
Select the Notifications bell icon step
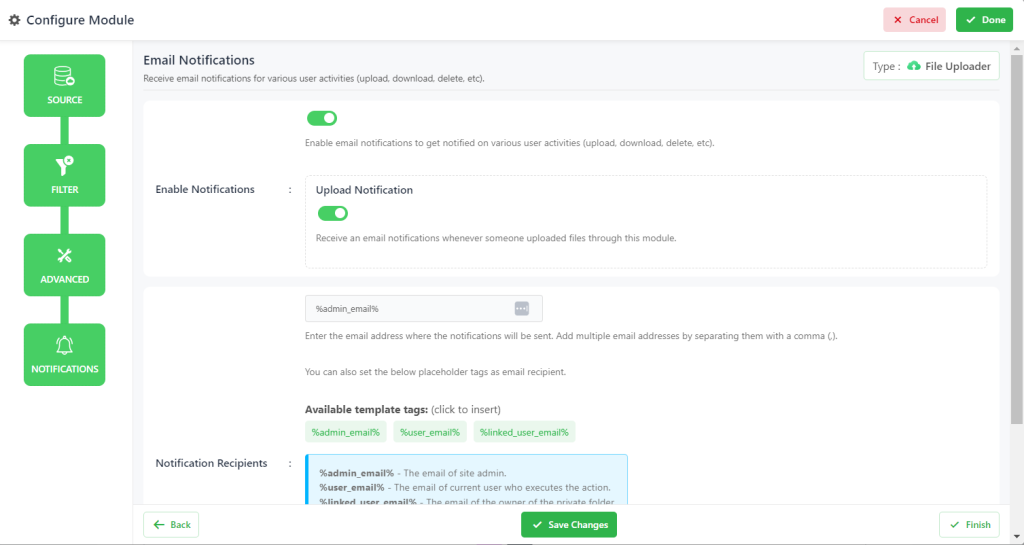click(x=64, y=345)
